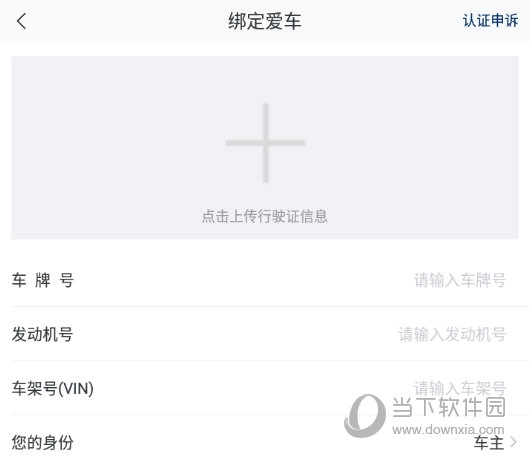Tap the large plus icon to upload
The image size is (529, 459).
pyautogui.click(x=266, y=143)
